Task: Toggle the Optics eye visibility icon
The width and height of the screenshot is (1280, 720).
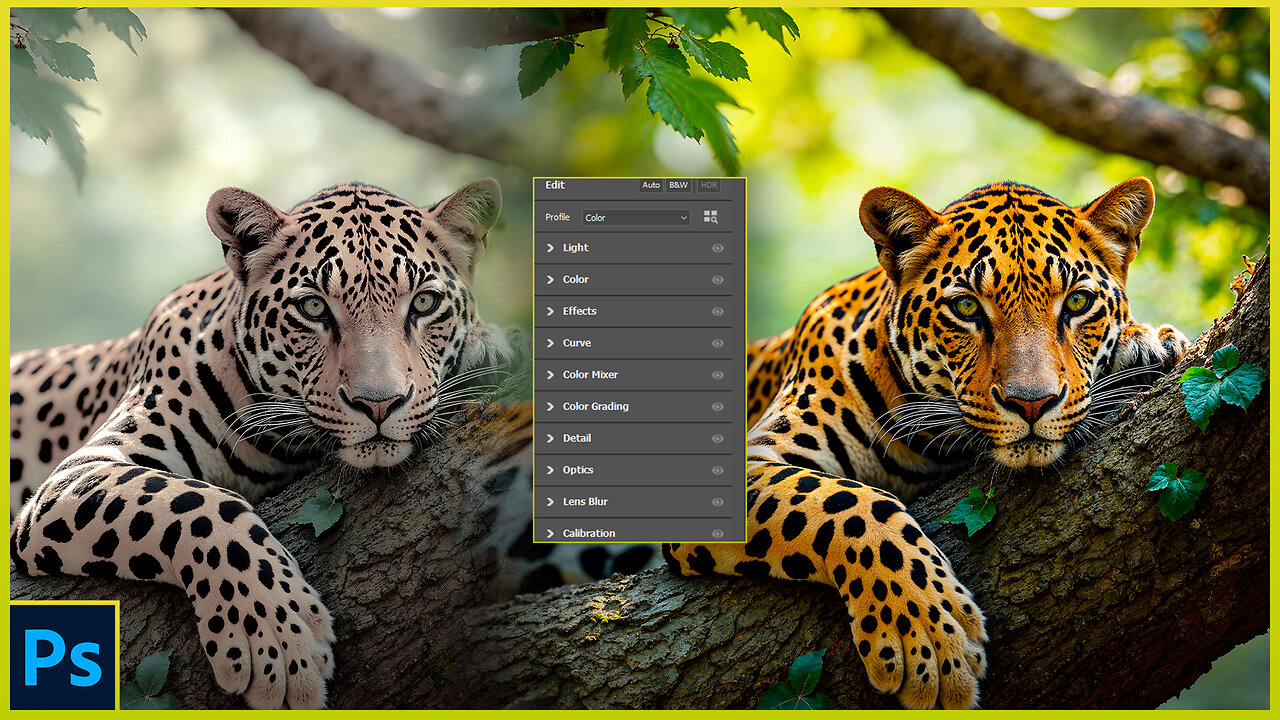Action: click(717, 470)
